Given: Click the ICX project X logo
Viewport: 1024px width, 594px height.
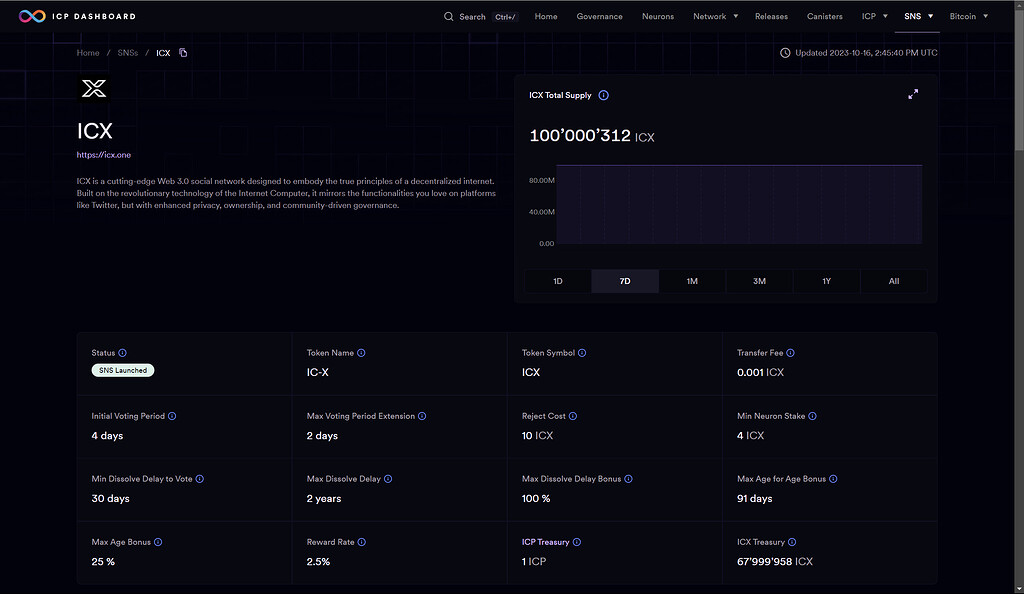Looking at the screenshot, I should (x=94, y=89).
